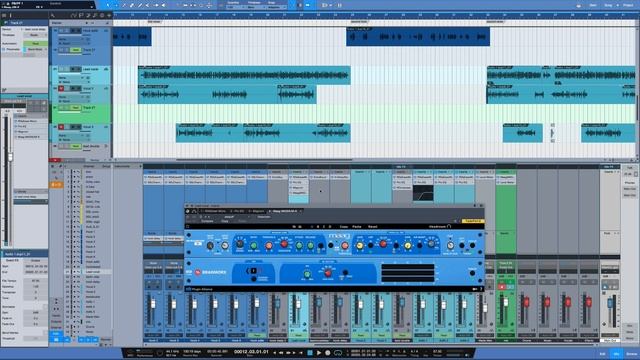Click the Play button in transport bar
640x360 pixels.
pyautogui.click(x=319, y=353)
